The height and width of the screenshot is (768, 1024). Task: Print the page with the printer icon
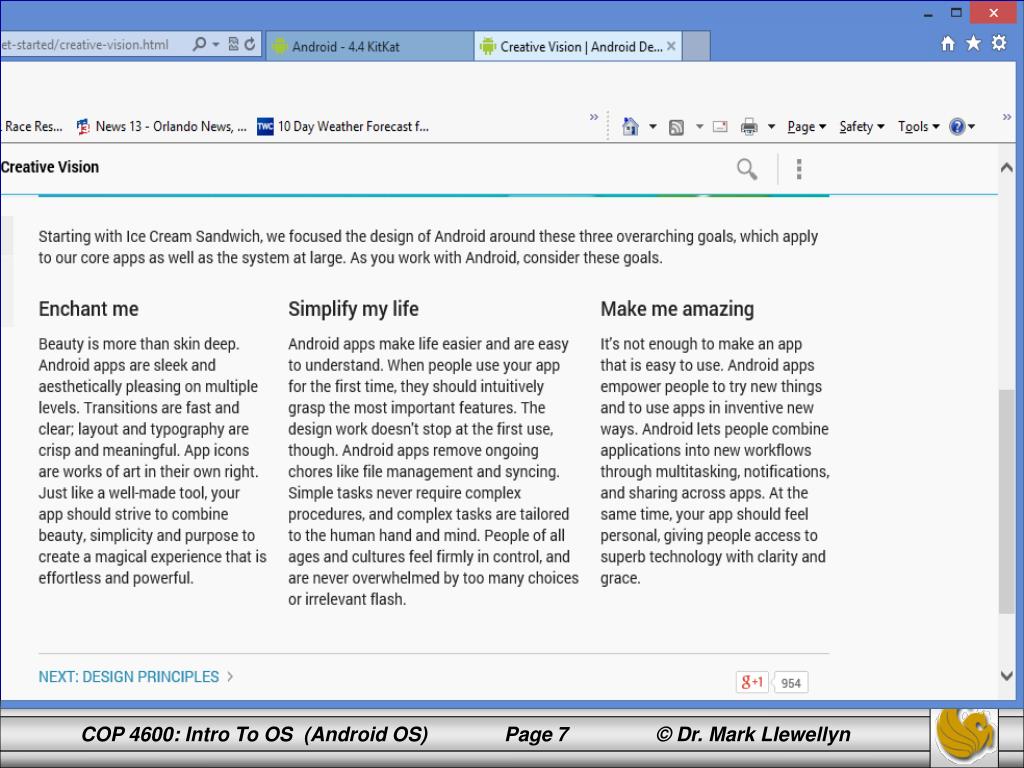coord(749,127)
